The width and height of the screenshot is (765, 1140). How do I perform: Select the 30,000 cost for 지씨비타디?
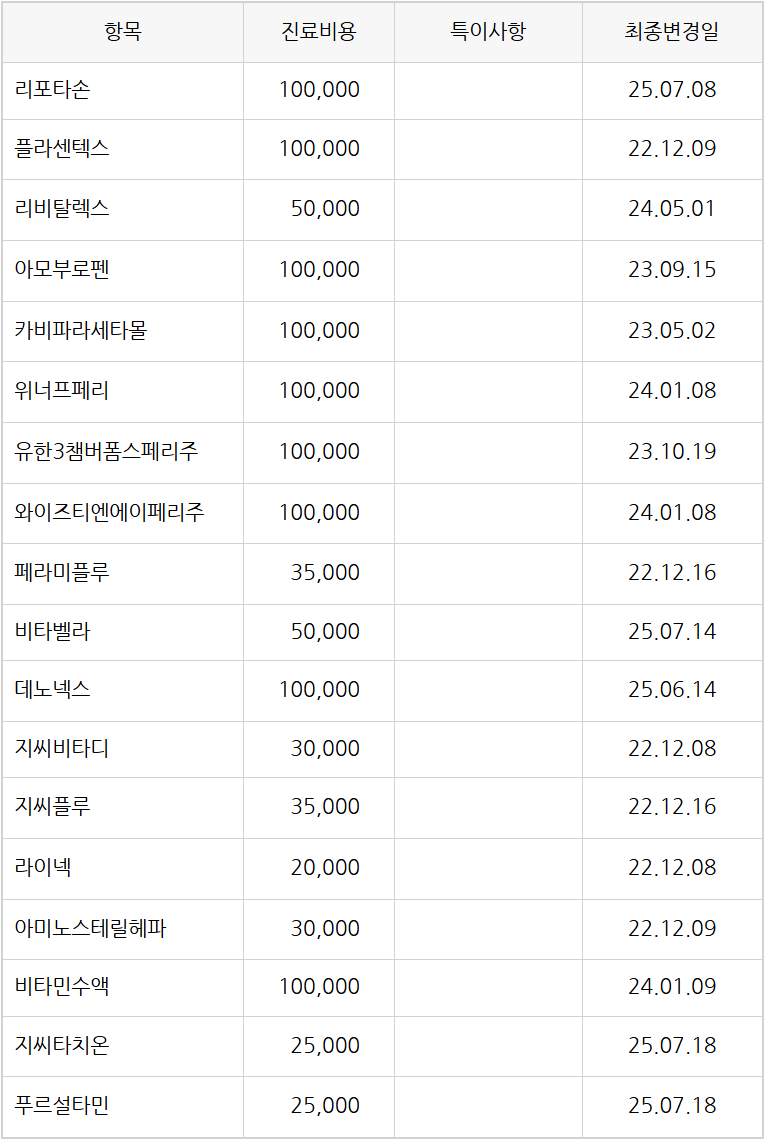(325, 749)
